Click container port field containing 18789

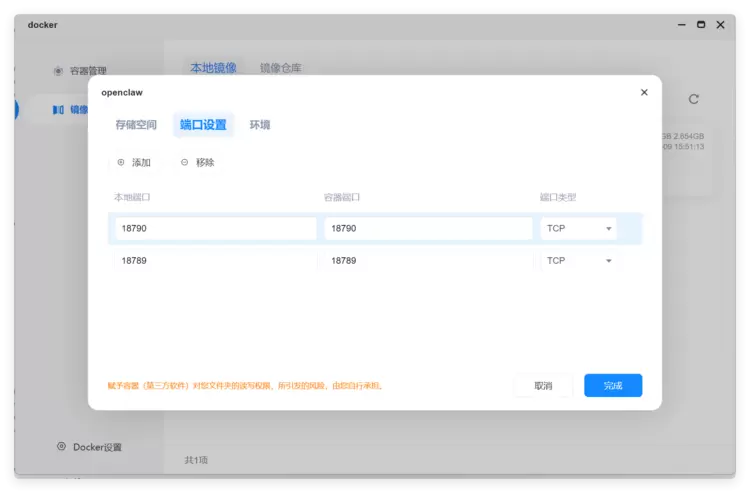click(427, 261)
